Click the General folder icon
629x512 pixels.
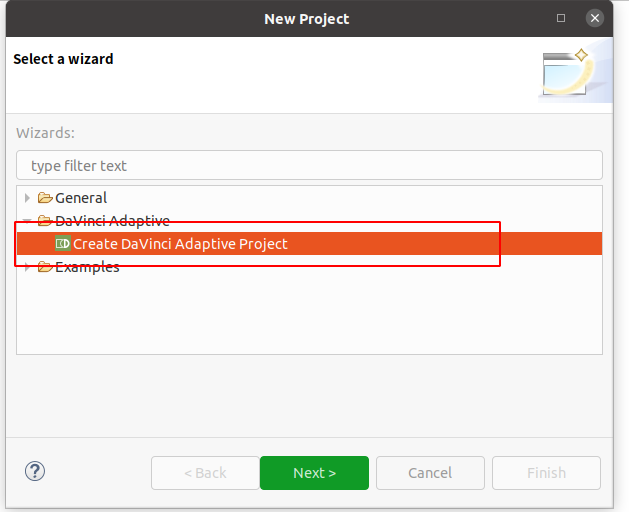click(45, 198)
